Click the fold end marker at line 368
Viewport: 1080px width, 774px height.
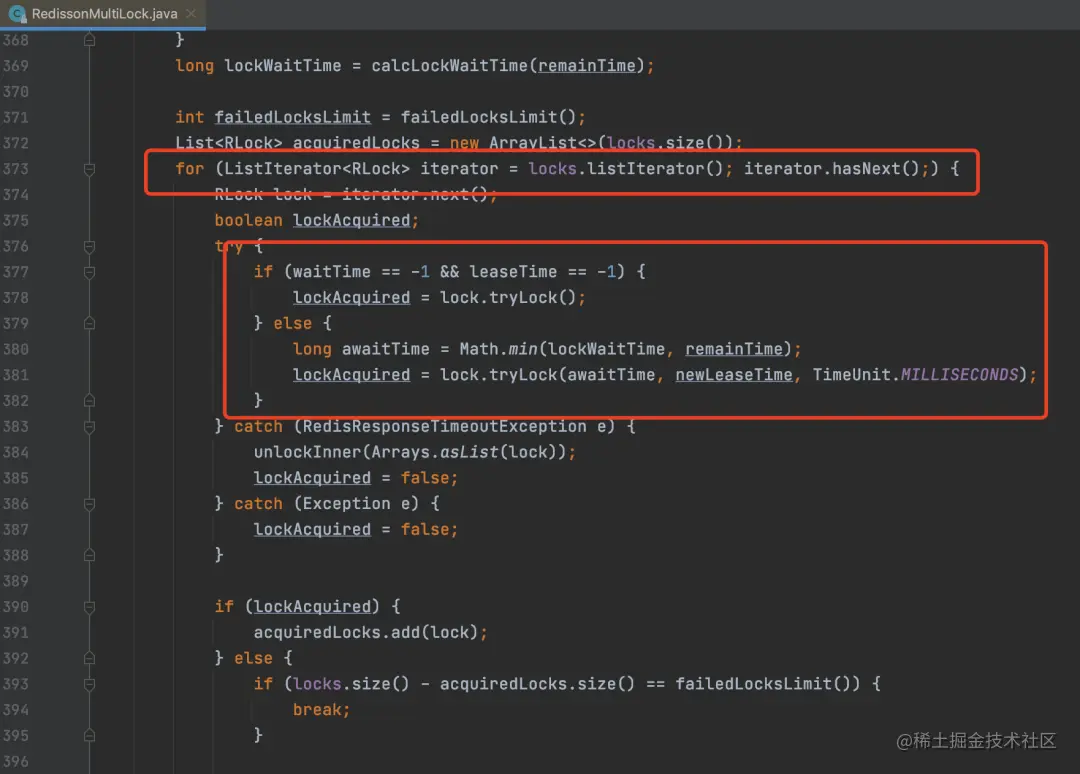(x=90, y=40)
